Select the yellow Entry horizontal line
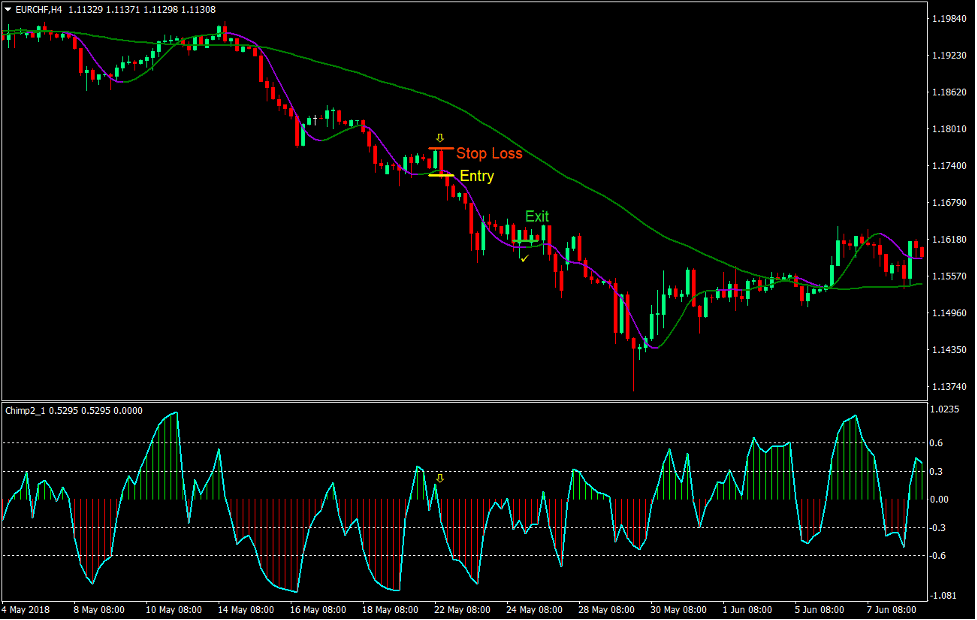The height and width of the screenshot is (620, 977). point(440,177)
